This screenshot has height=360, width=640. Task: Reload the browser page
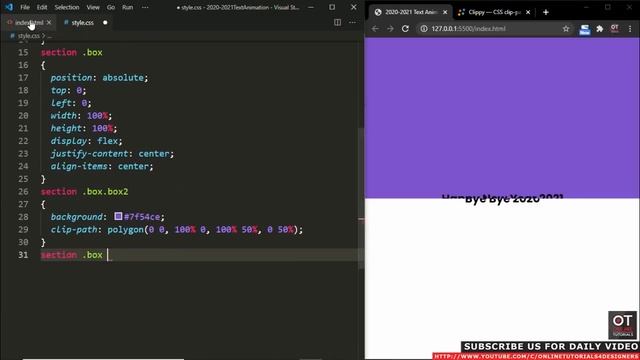[x=405, y=29]
